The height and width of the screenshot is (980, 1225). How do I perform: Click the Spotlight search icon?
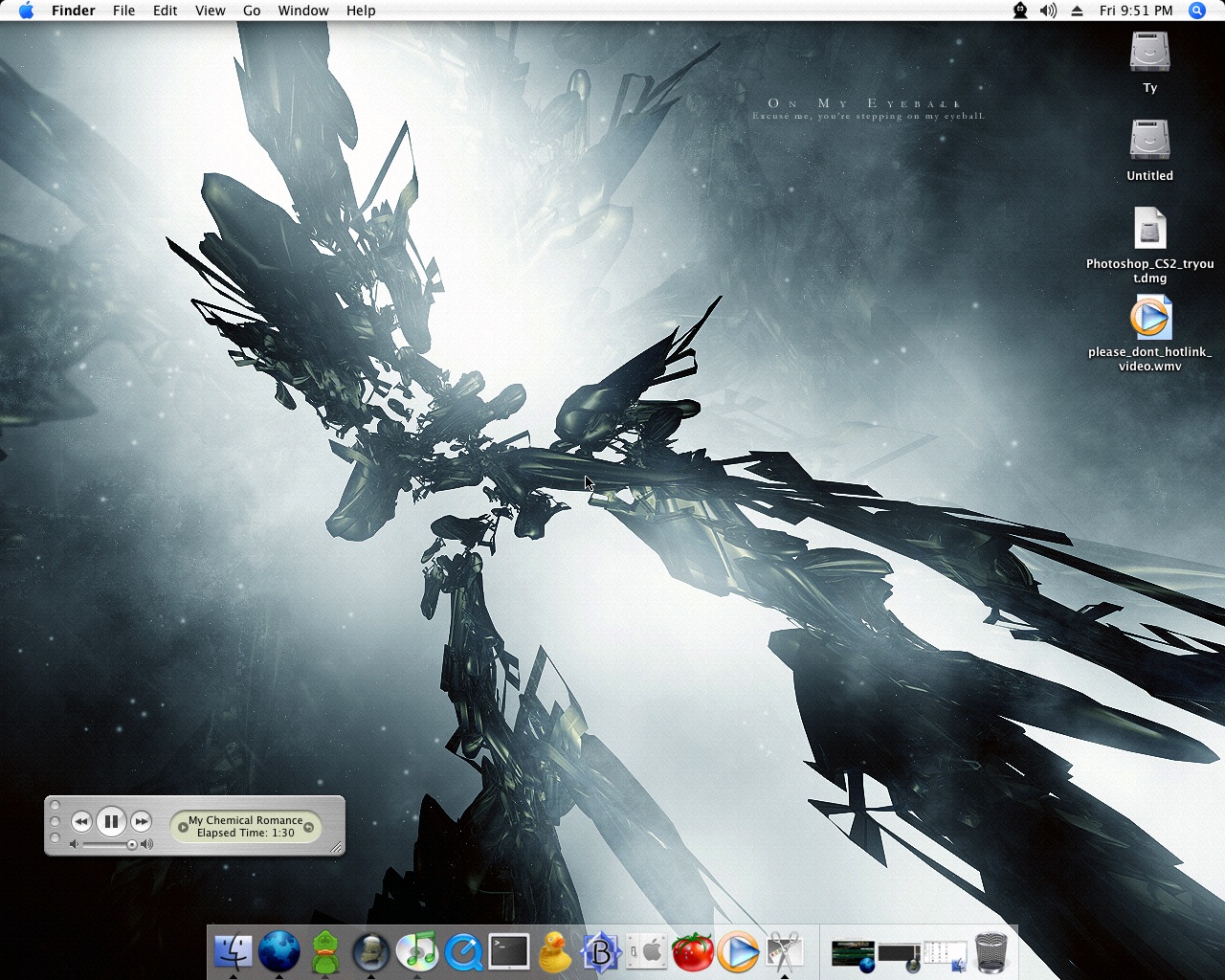point(1196,11)
